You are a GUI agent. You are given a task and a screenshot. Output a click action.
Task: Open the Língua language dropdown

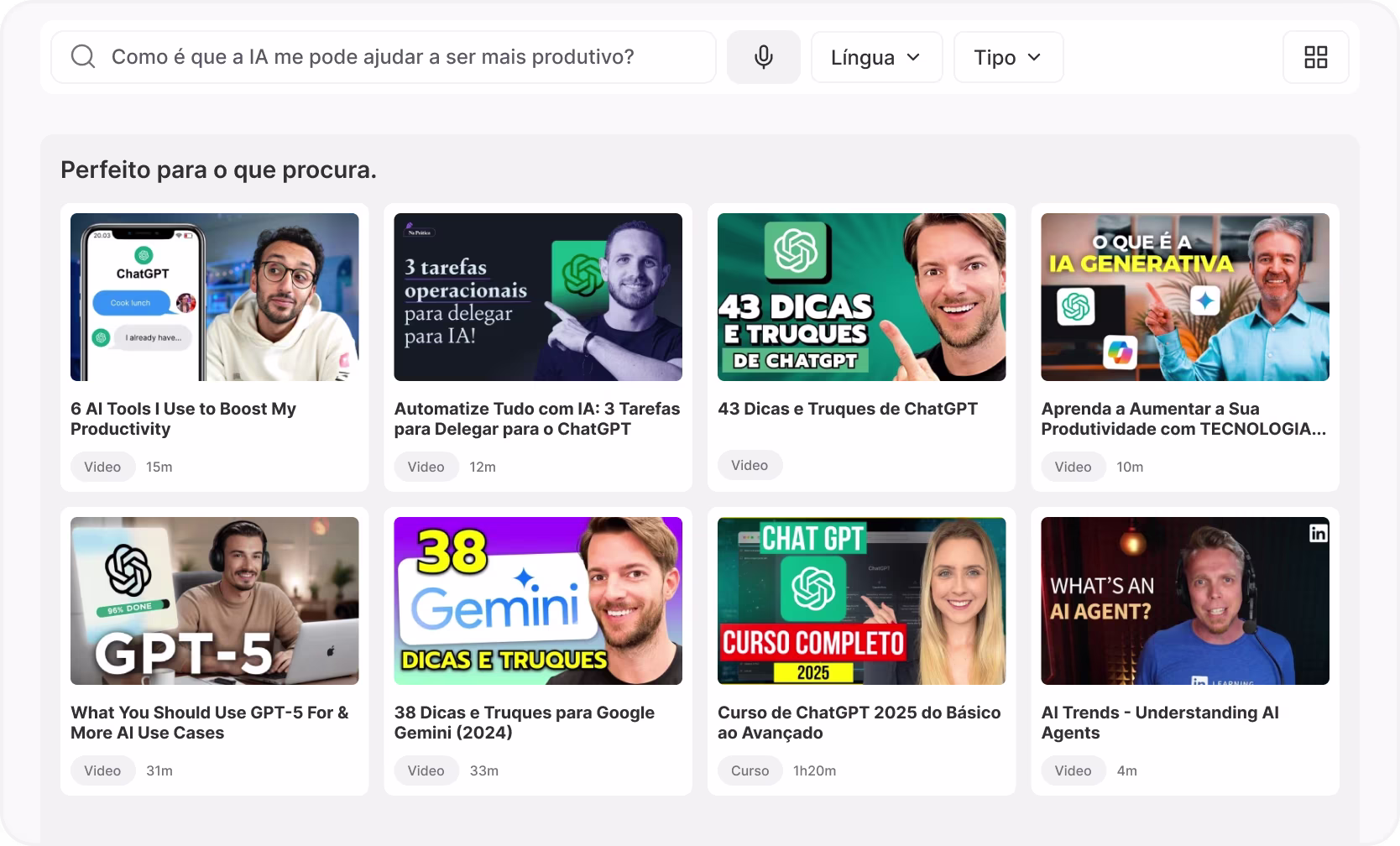(x=877, y=57)
